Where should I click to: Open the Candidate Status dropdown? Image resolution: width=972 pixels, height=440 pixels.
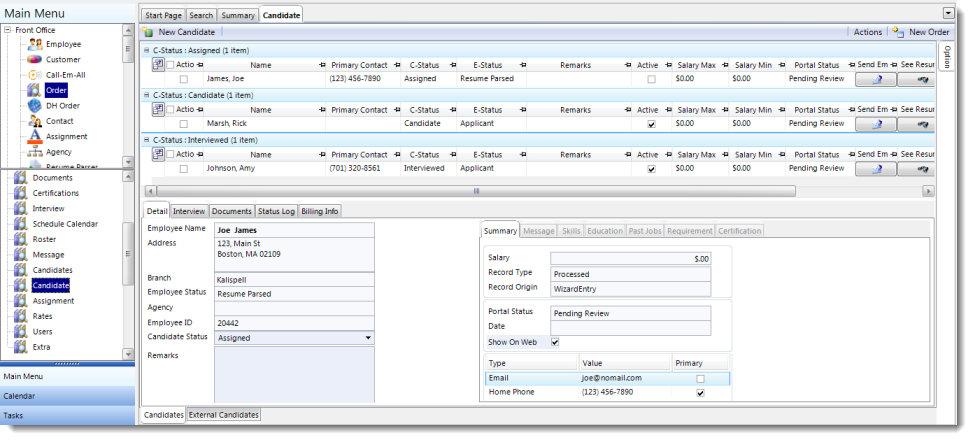tap(368, 338)
